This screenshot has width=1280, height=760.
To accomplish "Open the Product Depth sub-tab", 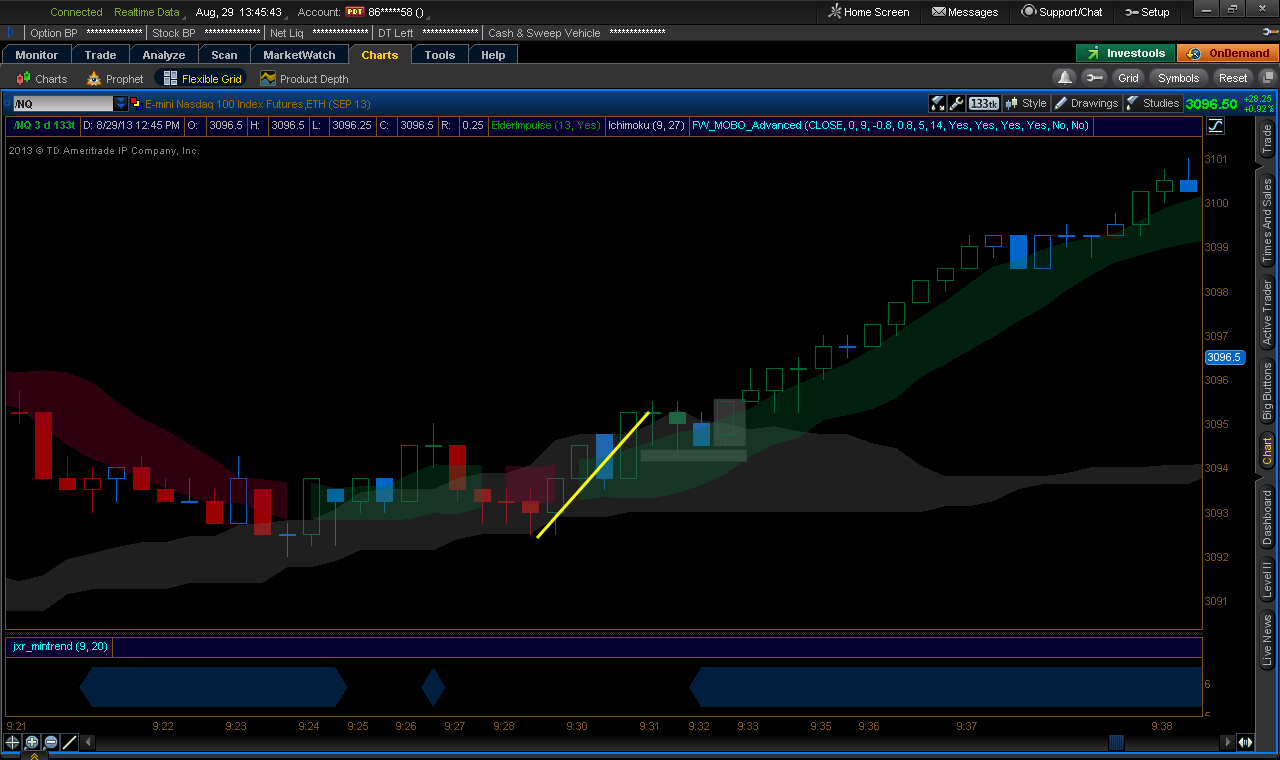I will (305, 78).
